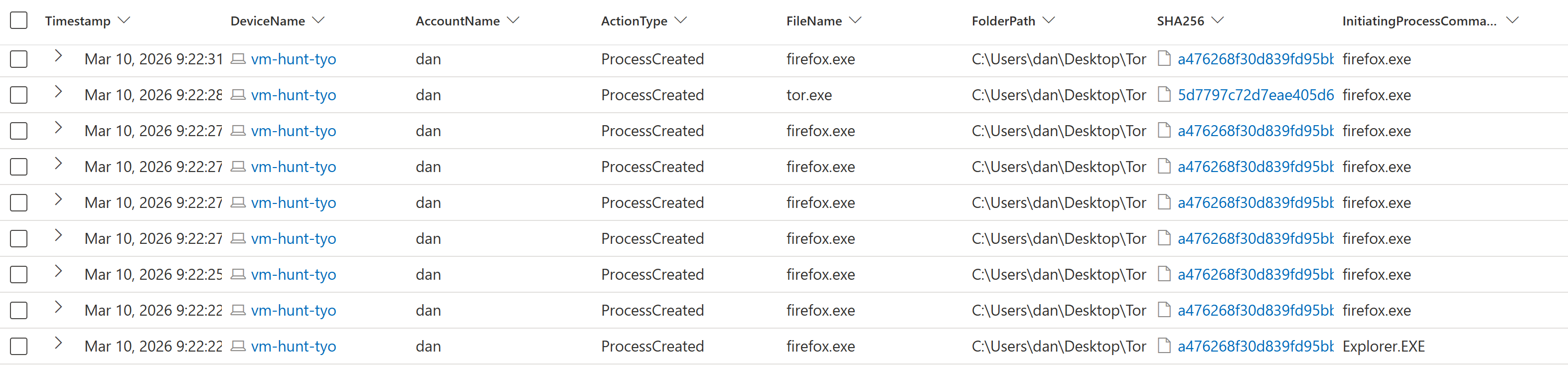Click the device icon in the bottom Explorer.EXE row
The image size is (1568, 375).
pos(239,346)
